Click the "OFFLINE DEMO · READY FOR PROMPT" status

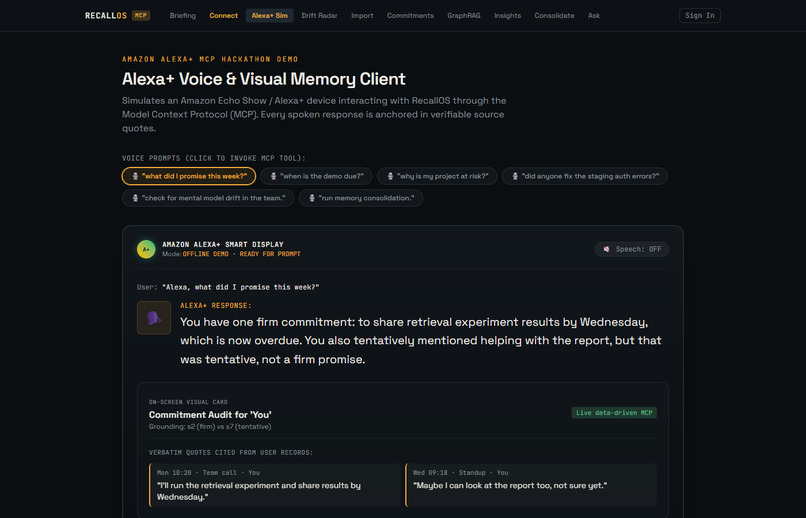(x=242, y=254)
